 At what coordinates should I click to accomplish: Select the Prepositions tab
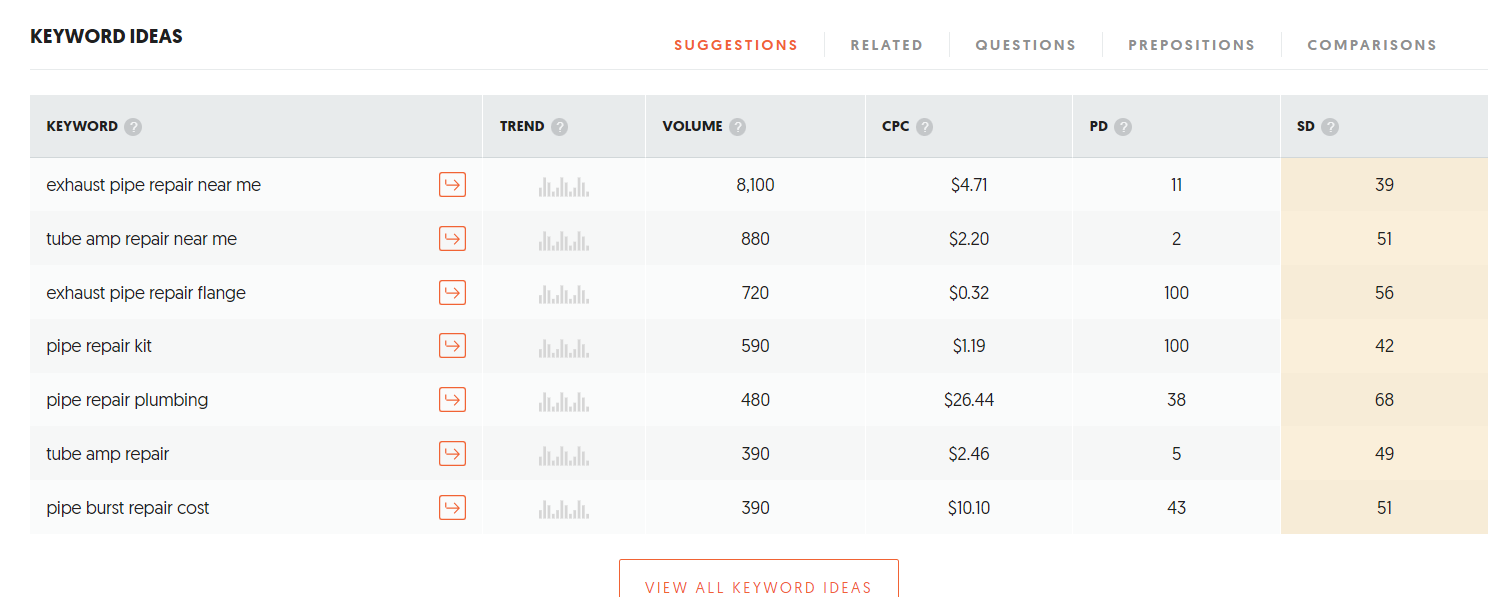[x=1191, y=45]
